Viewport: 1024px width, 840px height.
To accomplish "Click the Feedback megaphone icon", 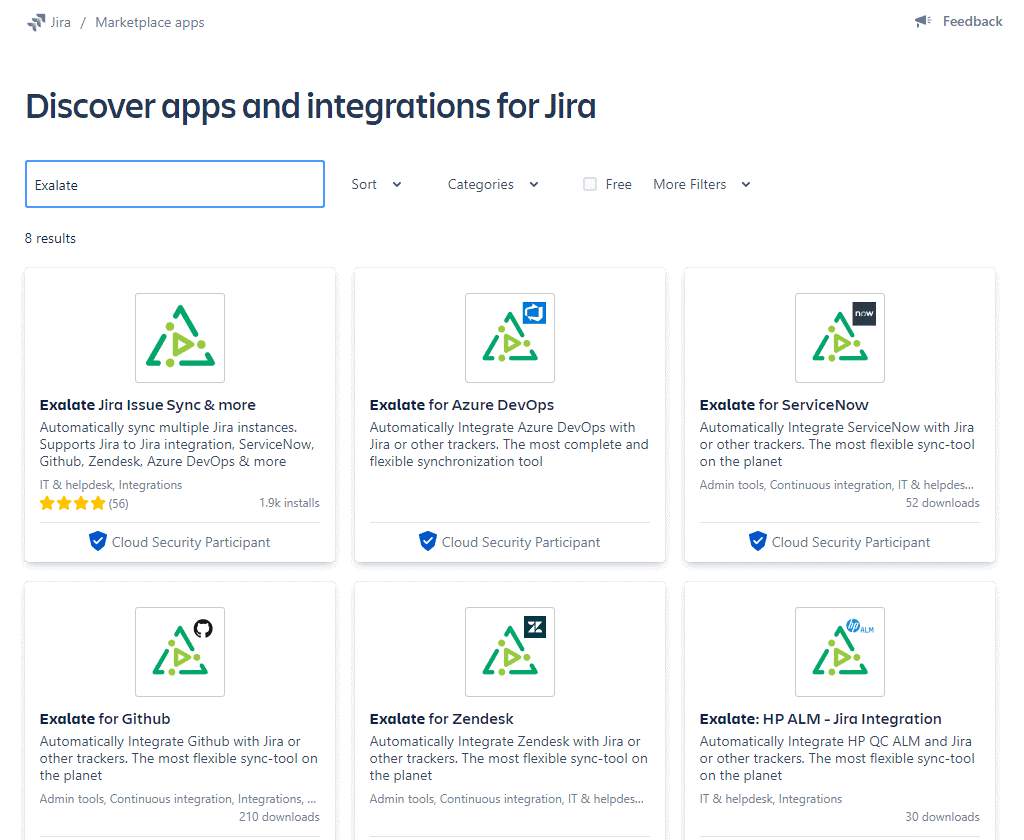I will (x=923, y=22).
